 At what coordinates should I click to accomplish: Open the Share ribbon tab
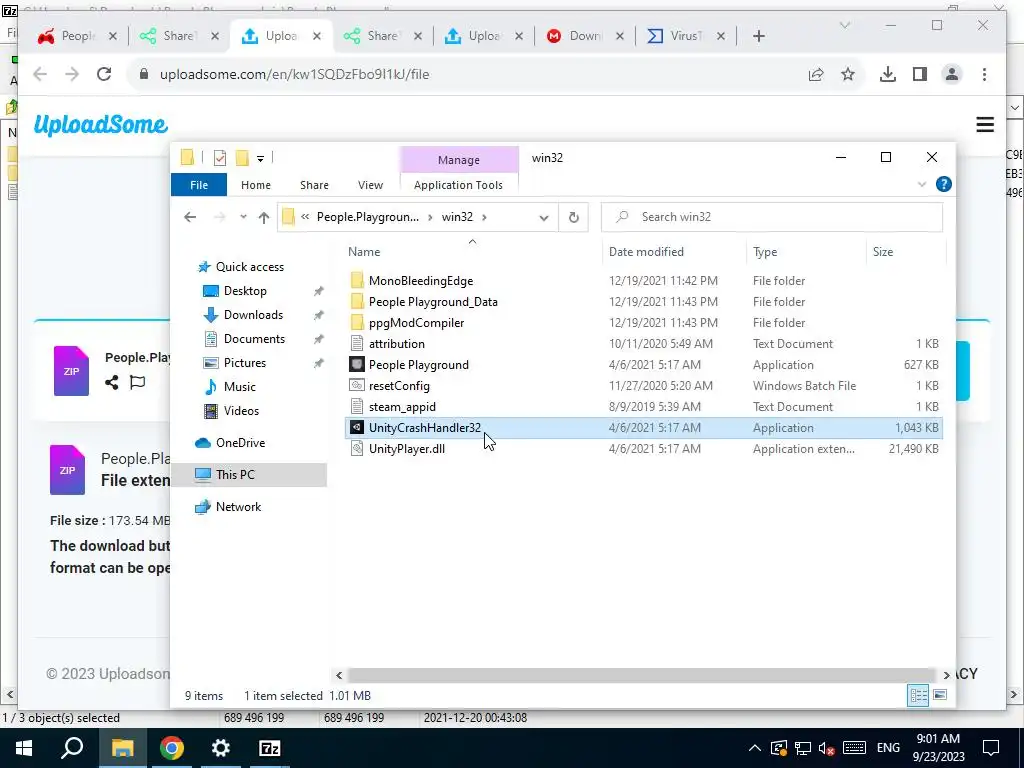[314, 185]
